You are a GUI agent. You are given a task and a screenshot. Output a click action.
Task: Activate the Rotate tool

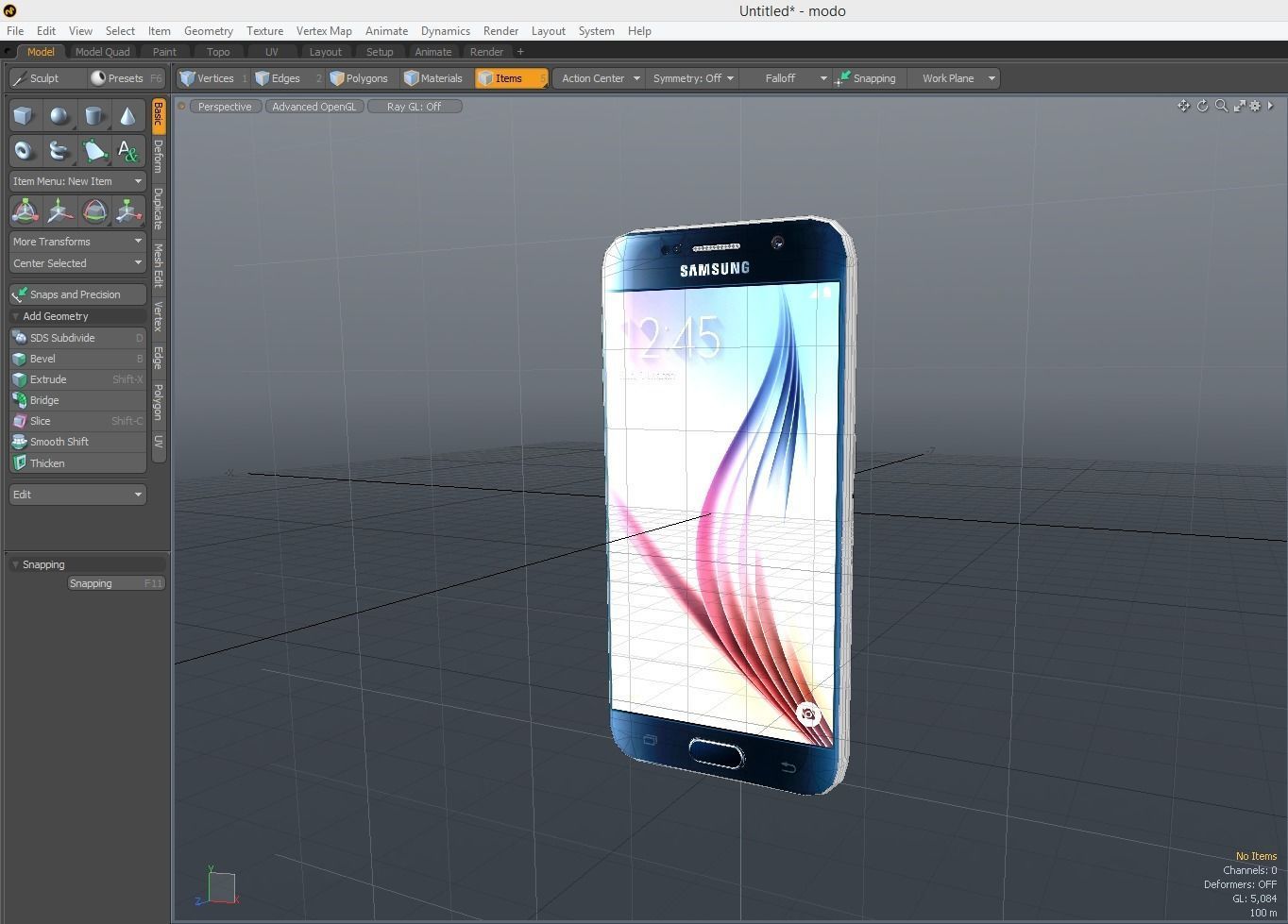pyautogui.click(x=94, y=211)
